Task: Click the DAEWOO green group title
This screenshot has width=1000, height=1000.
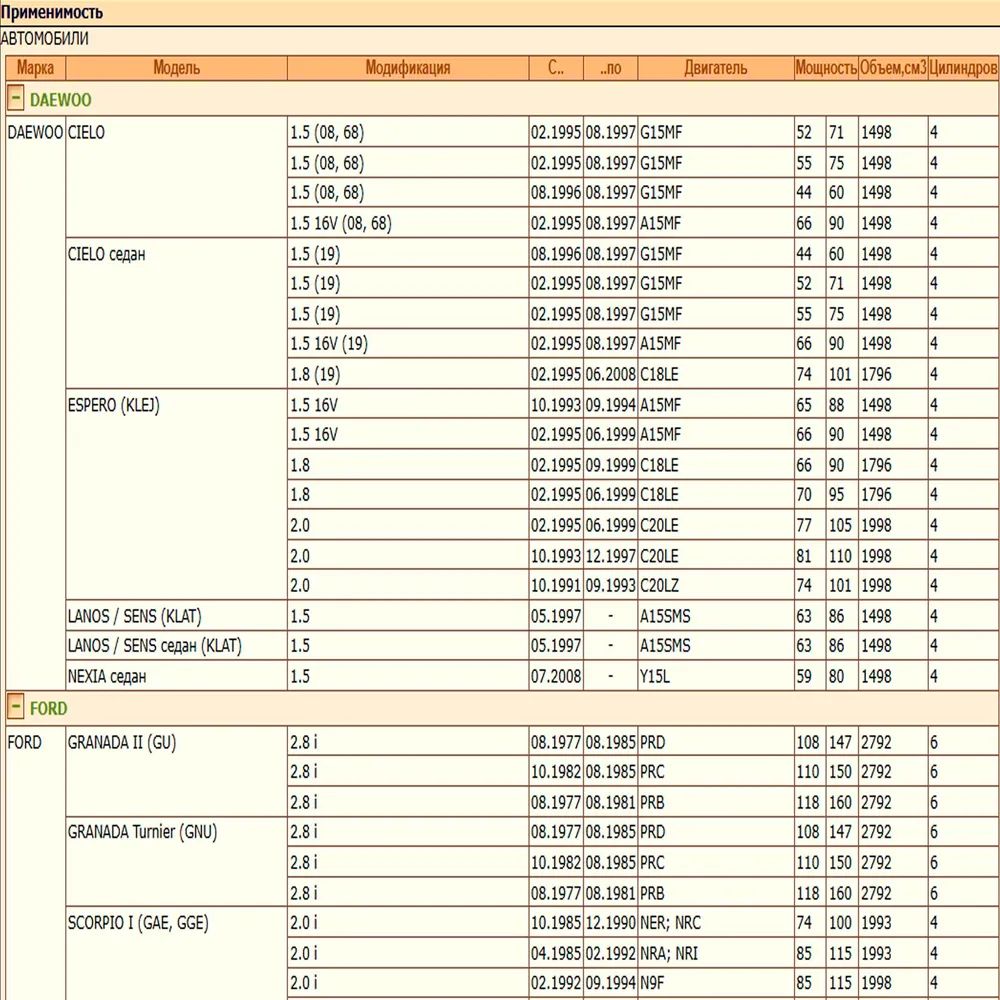Action: [60, 99]
